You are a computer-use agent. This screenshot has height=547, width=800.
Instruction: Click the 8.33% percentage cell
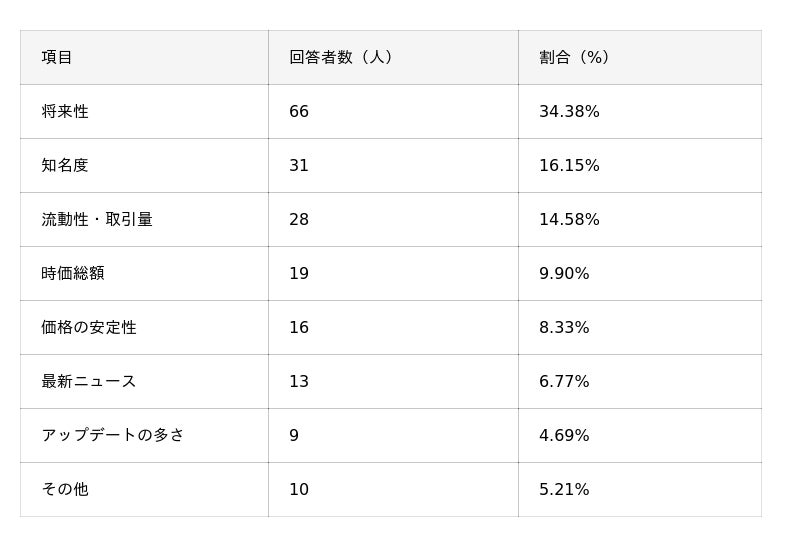pyautogui.click(x=564, y=328)
